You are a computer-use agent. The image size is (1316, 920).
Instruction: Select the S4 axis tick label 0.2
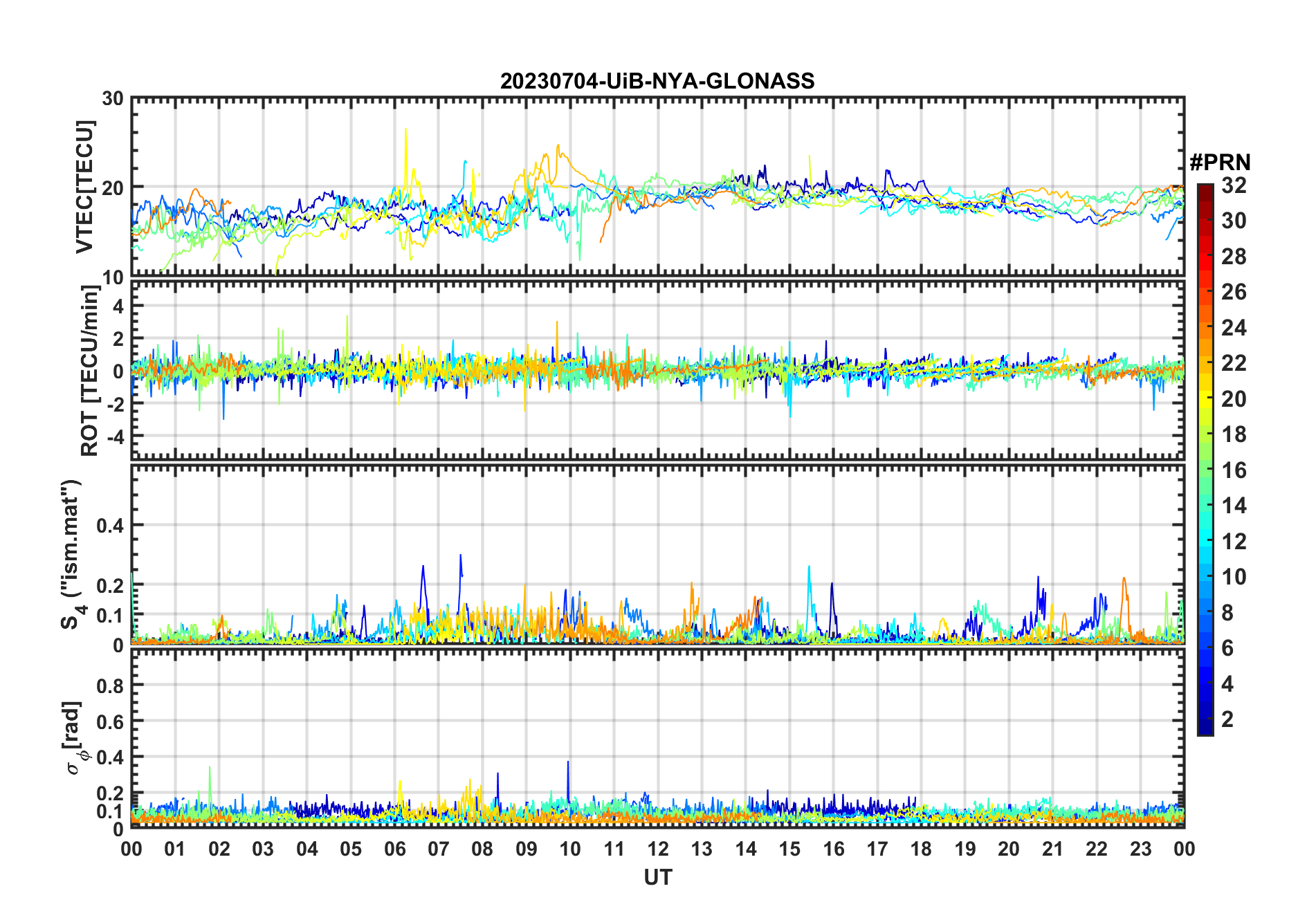coord(111,585)
